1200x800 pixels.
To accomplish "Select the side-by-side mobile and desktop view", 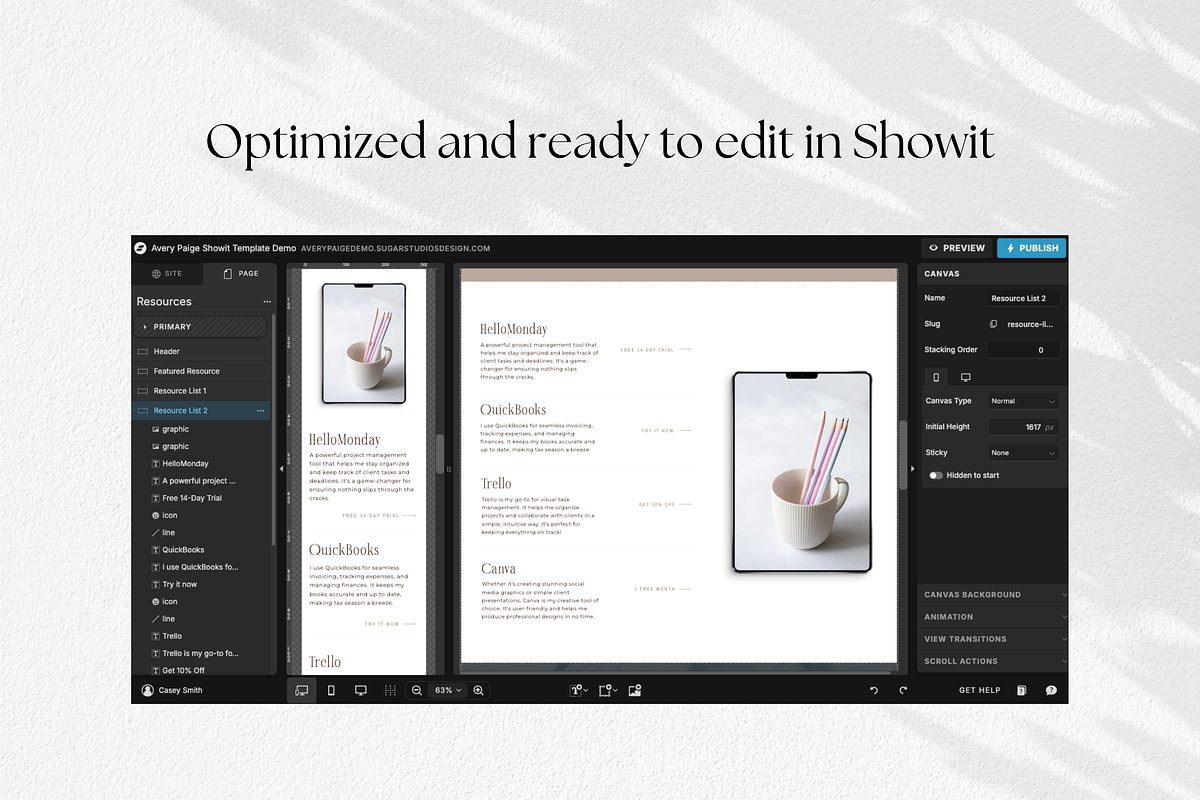I will pos(301,690).
